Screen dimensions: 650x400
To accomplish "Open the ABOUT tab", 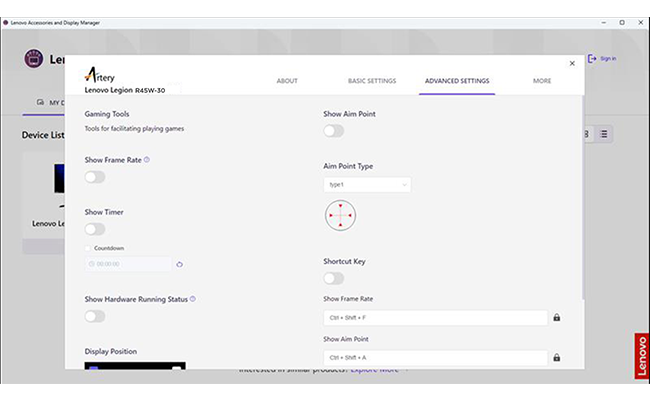I will pyautogui.click(x=287, y=81).
